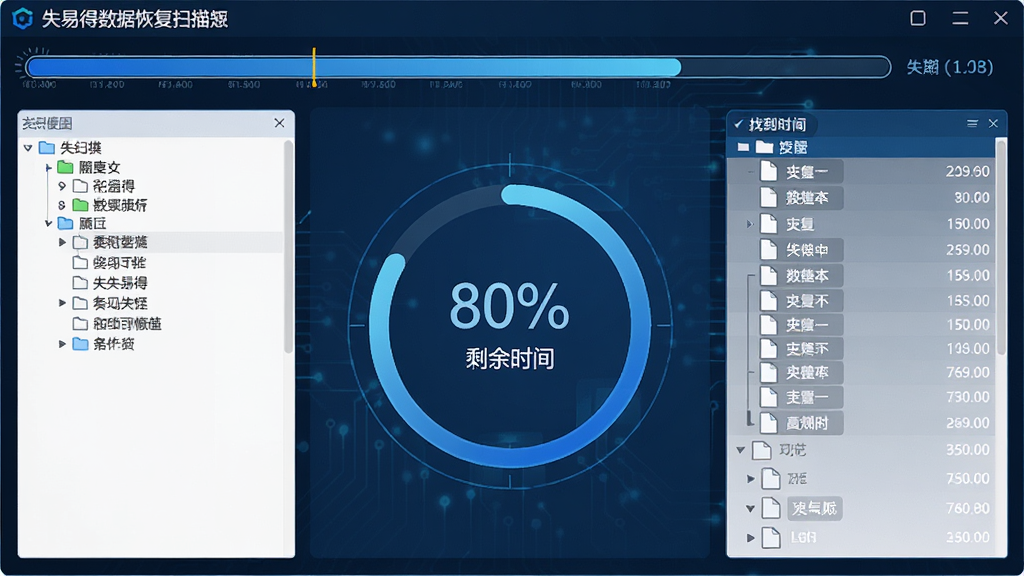Select the file icon in the 209.60 row
1024x576 pixels.
click(x=769, y=171)
